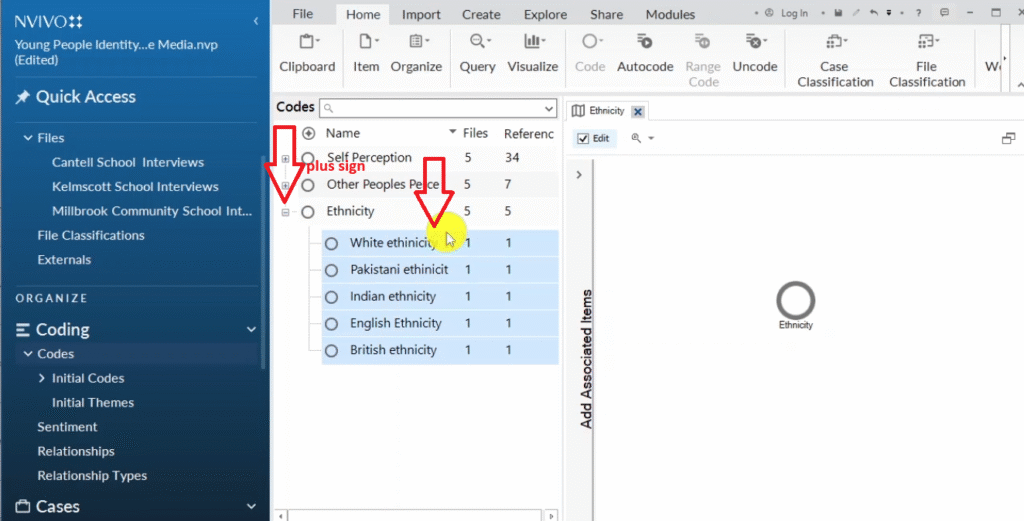Toggle the Edit checkbox
This screenshot has height=521, width=1024.
584,138
